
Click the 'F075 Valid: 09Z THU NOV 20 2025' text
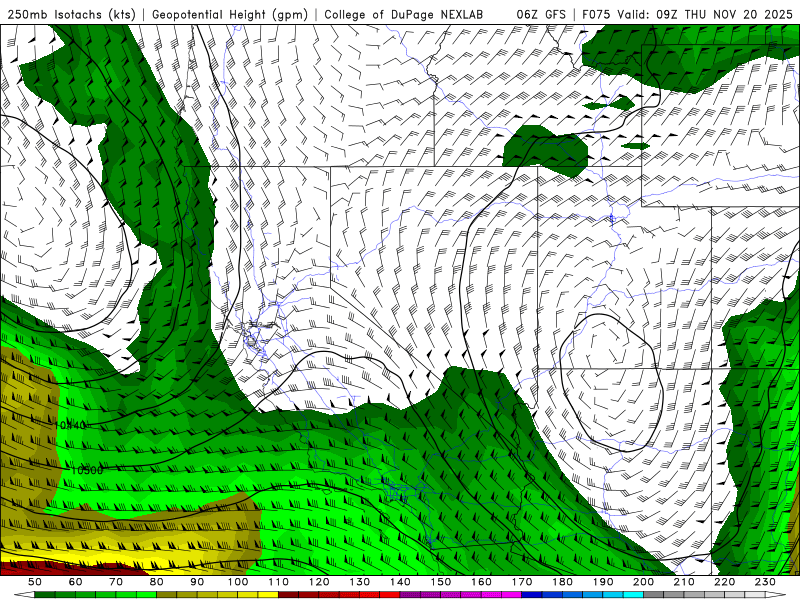(688, 14)
